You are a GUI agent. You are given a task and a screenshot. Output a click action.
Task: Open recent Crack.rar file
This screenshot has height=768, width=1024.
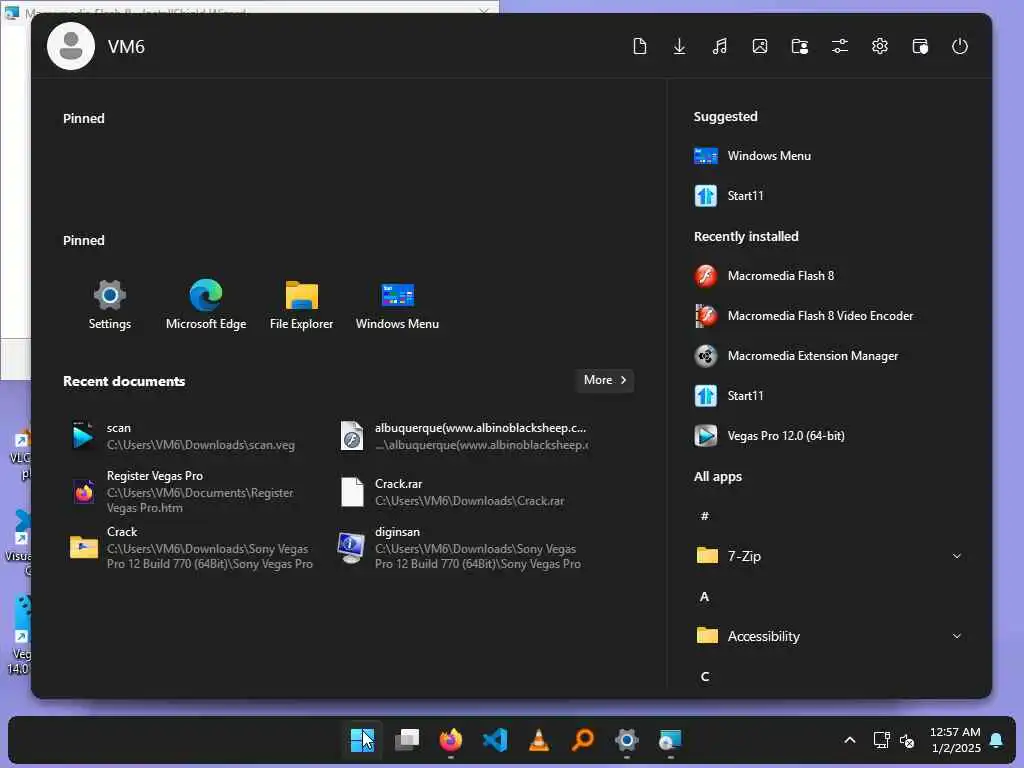pos(452,492)
